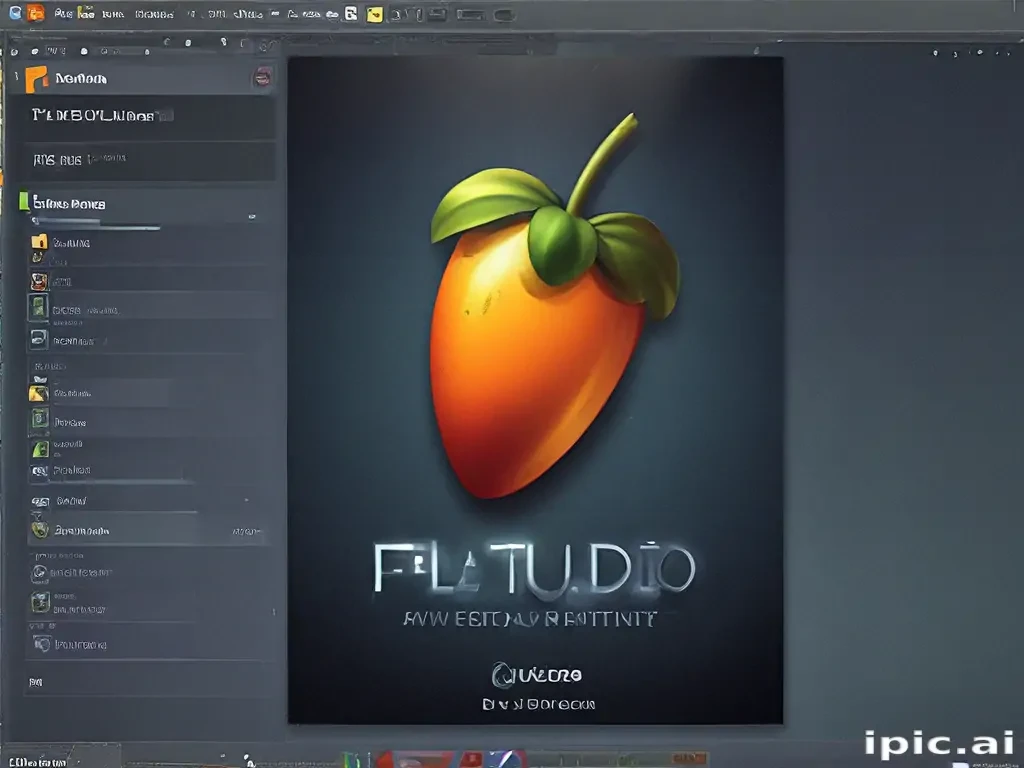The height and width of the screenshot is (768, 1024).
Task: Select the highlighted row with olive round icon
Action: (x=149, y=530)
